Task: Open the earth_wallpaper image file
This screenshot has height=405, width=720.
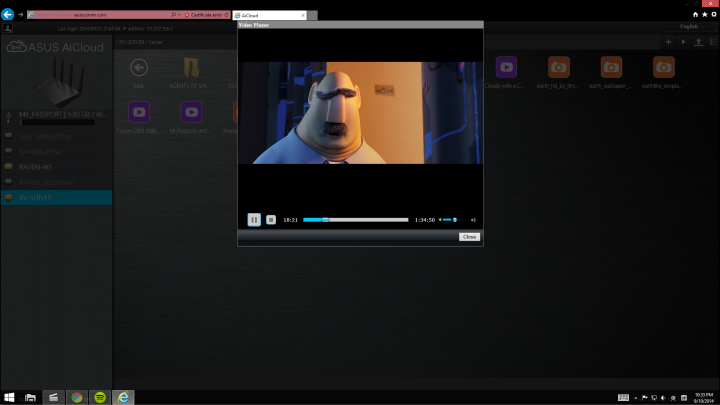Action: pyautogui.click(x=611, y=67)
